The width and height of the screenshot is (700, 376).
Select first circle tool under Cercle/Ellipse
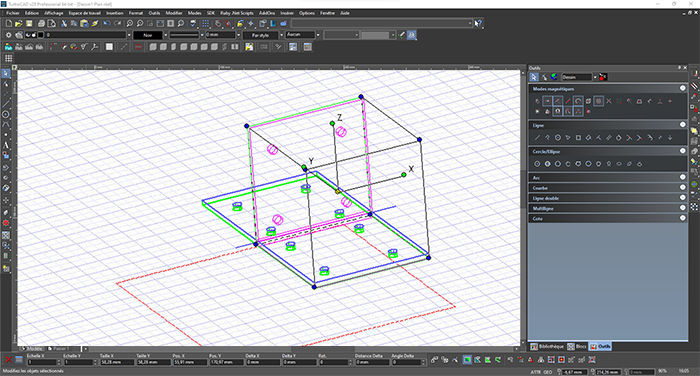point(537,164)
